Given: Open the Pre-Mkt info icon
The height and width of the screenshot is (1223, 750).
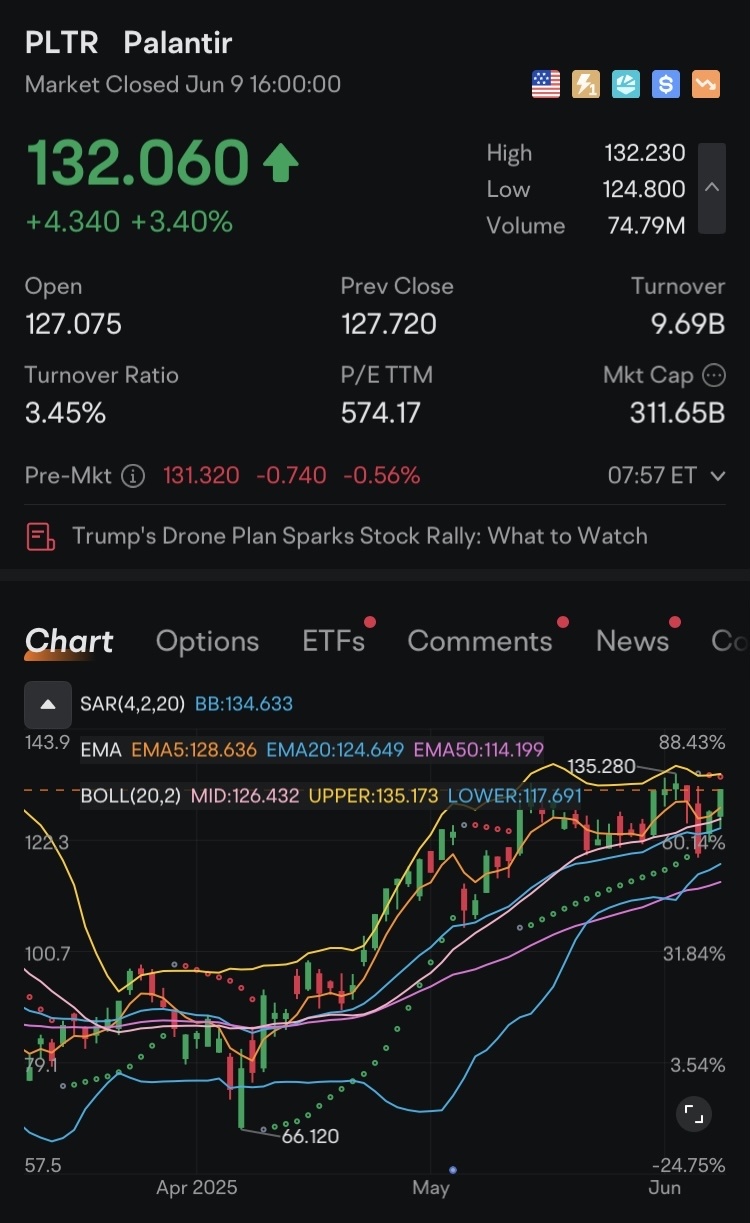Looking at the screenshot, I should pos(133,476).
